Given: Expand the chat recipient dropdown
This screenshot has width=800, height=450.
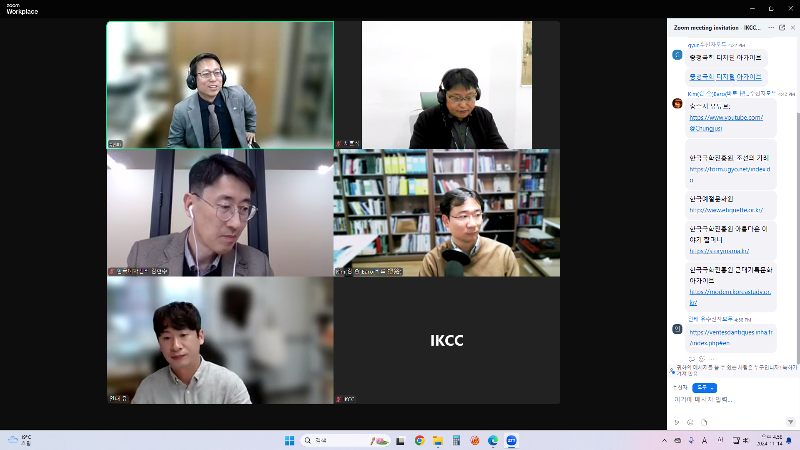Looking at the screenshot, I should pyautogui.click(x=704, y=387).
